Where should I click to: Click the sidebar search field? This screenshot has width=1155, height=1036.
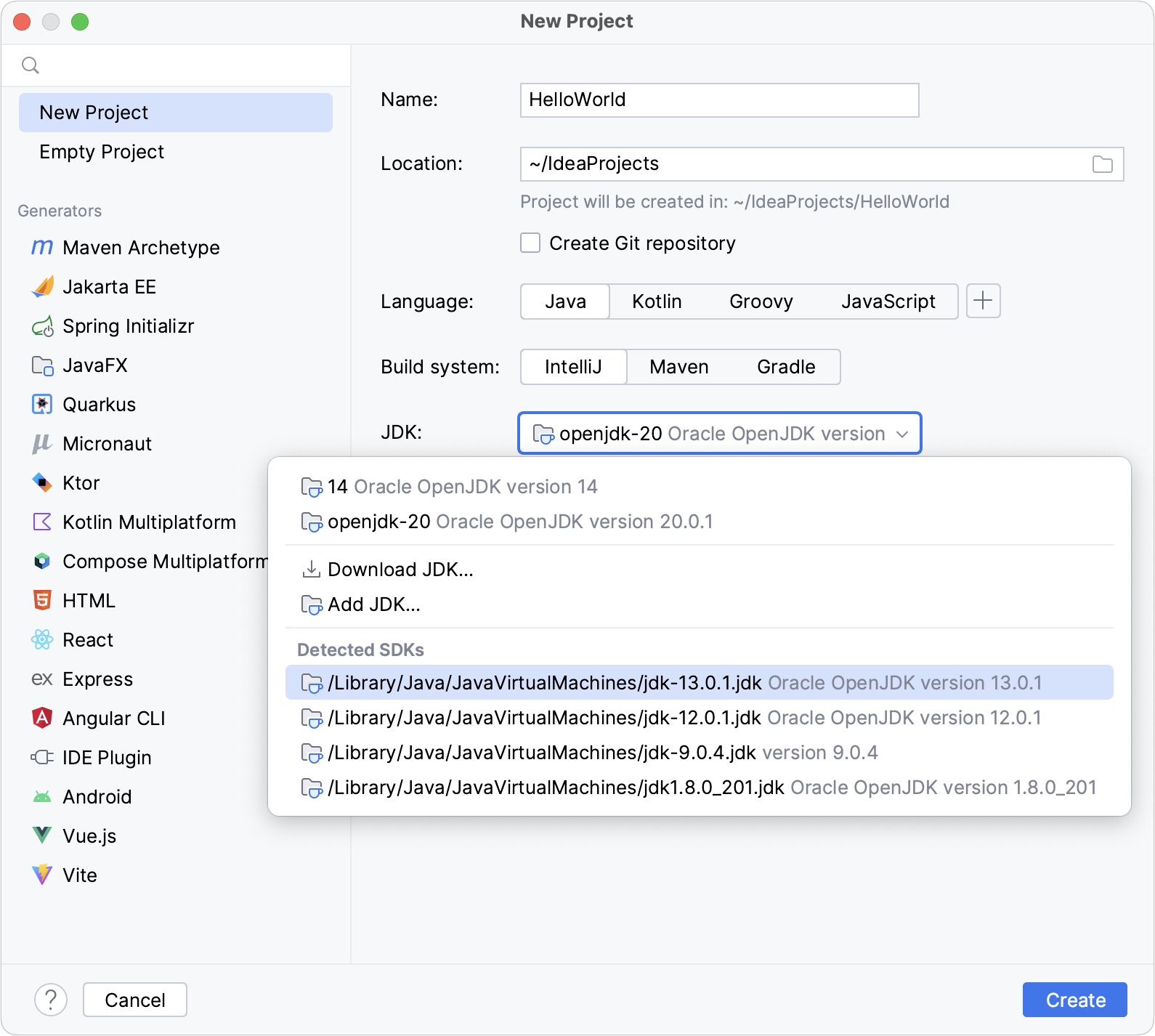point(176,65)
